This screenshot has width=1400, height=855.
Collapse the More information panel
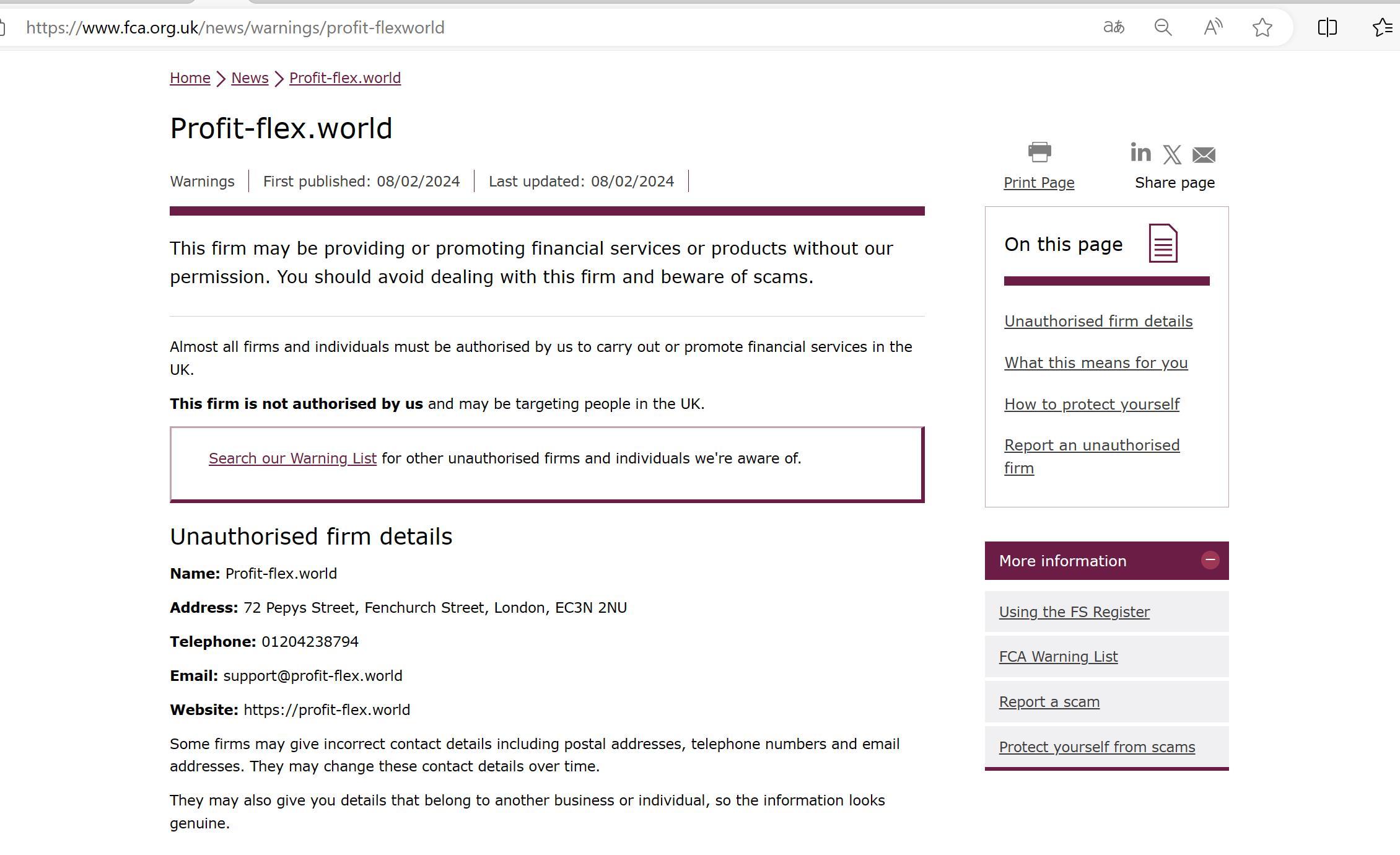pyautogui.click(x=1210, y=560)
